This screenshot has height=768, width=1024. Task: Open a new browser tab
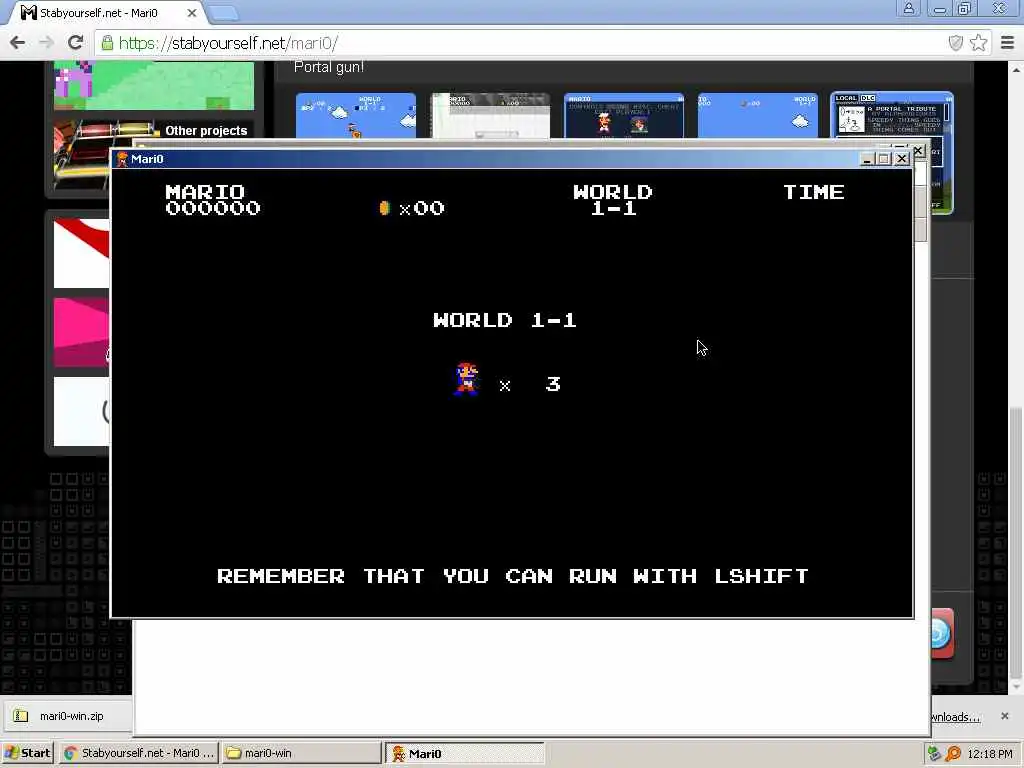tap(225, 12)
